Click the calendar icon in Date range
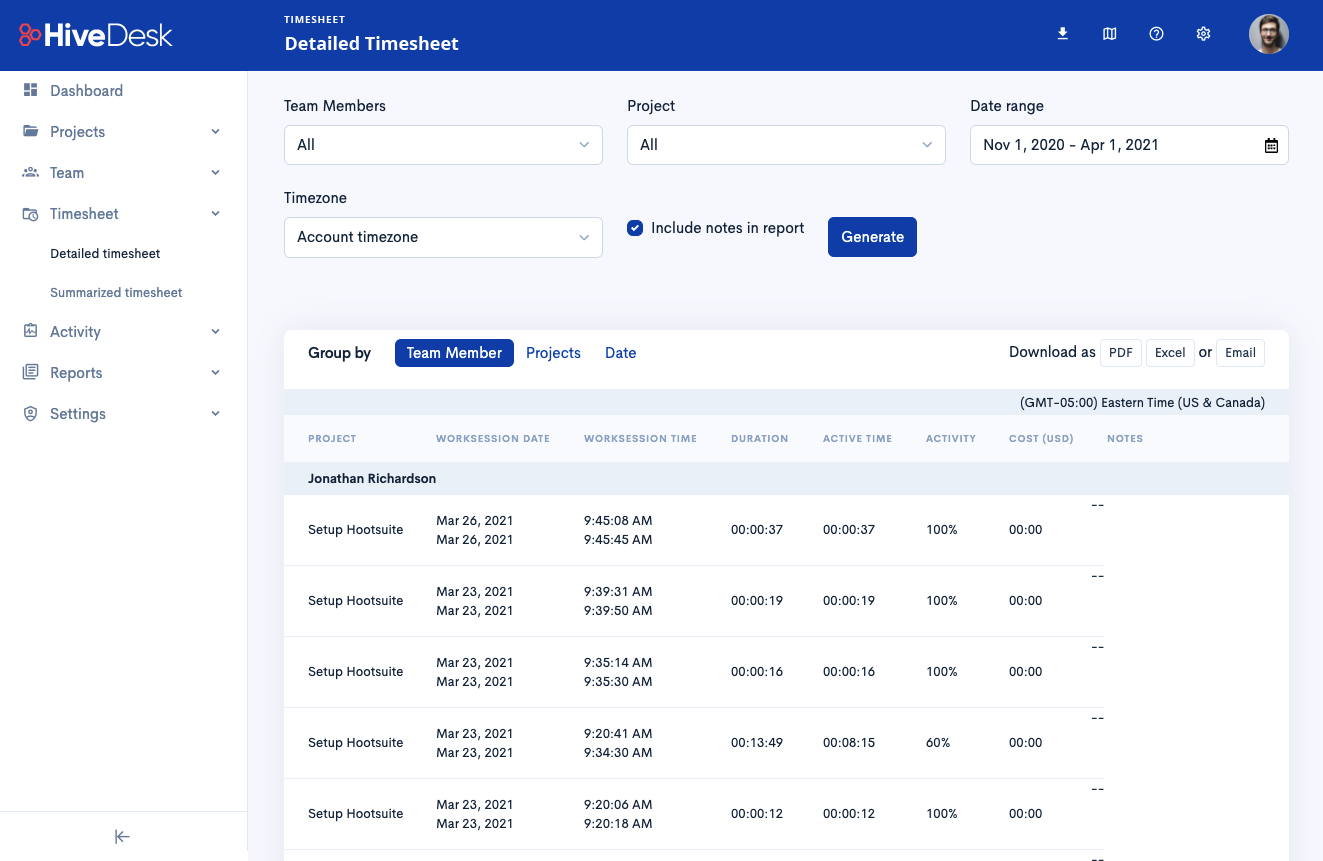The height and width of the screenshot is (861, 1323). (1271, 146)
